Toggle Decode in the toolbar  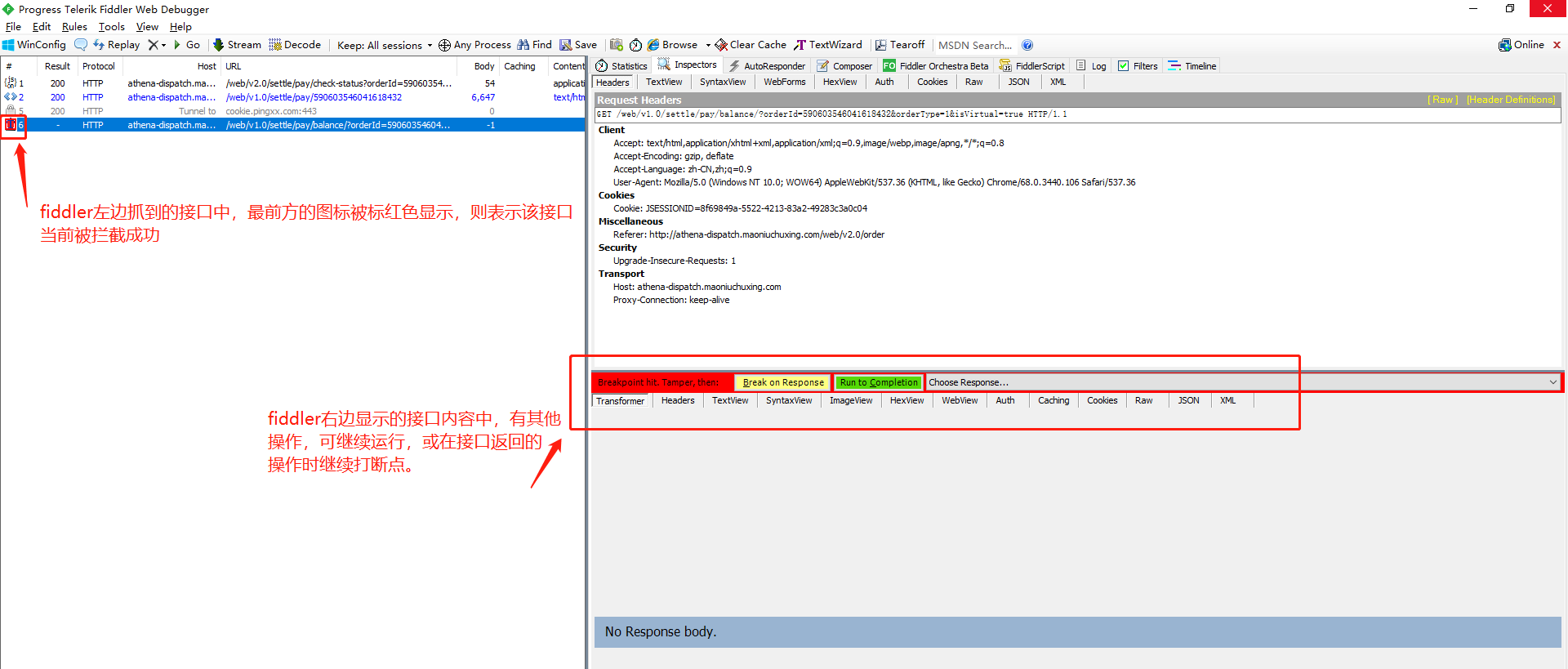pyautogui.click(x=295, y=45)
